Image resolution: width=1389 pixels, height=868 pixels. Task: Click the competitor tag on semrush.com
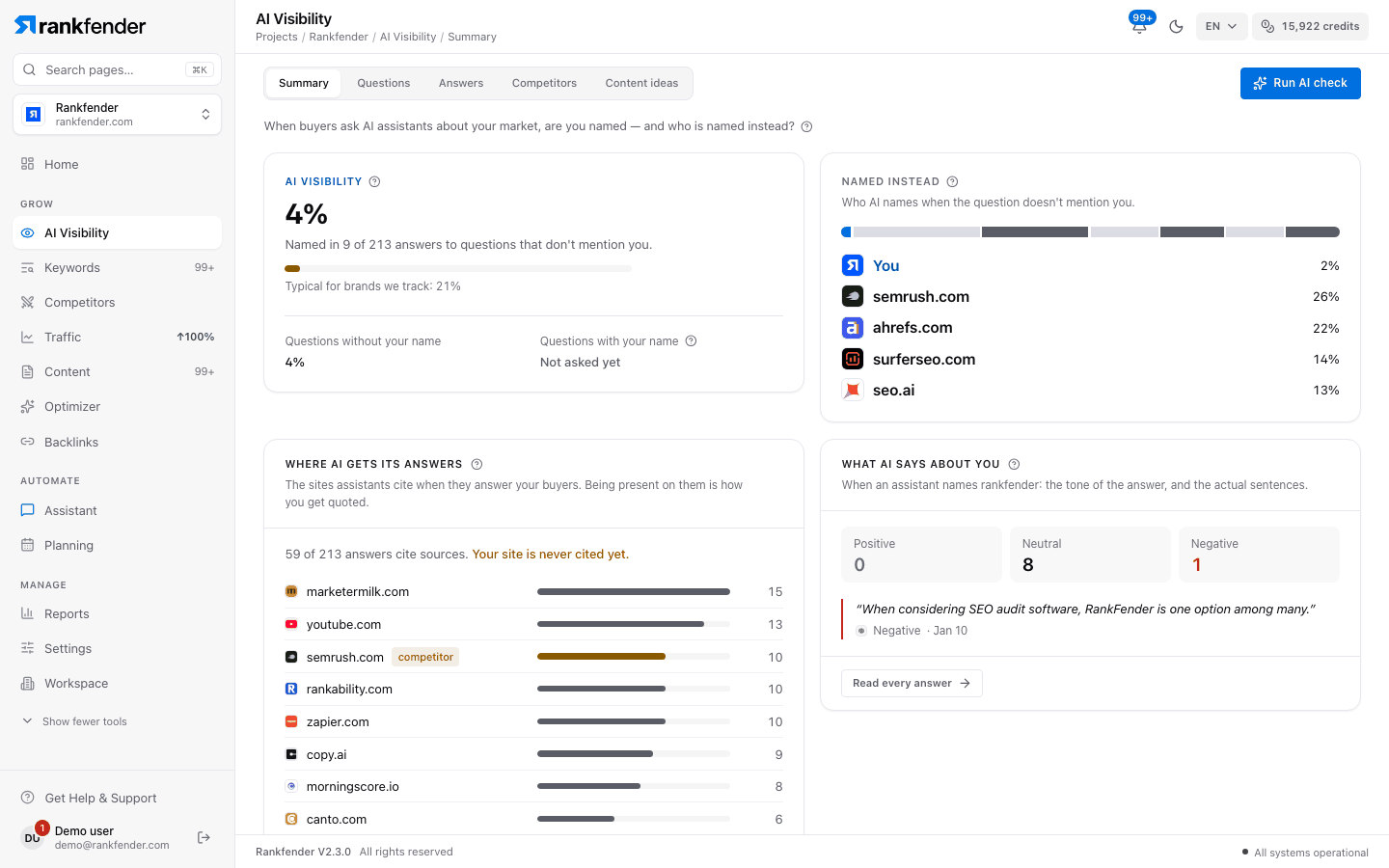tap(425, 657)
